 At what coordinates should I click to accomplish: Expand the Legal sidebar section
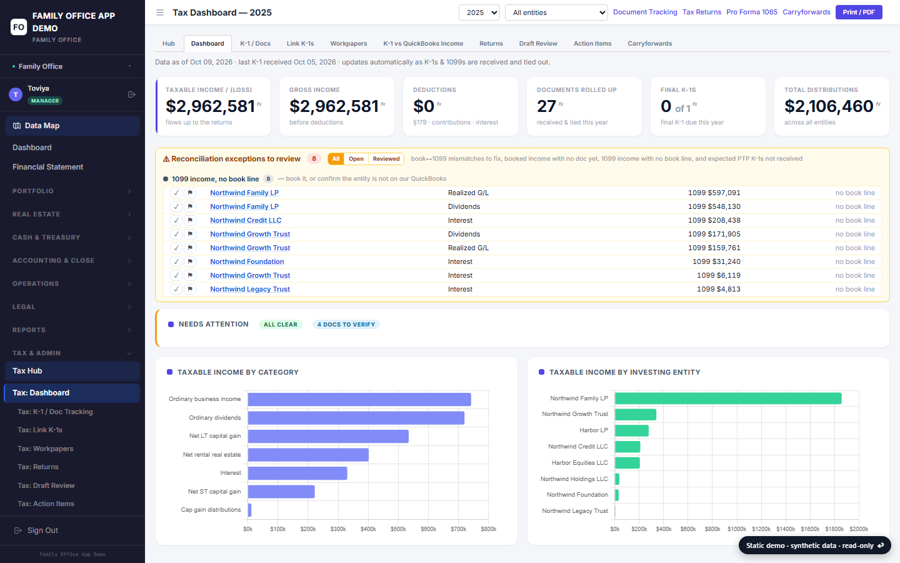coord(72,307)
